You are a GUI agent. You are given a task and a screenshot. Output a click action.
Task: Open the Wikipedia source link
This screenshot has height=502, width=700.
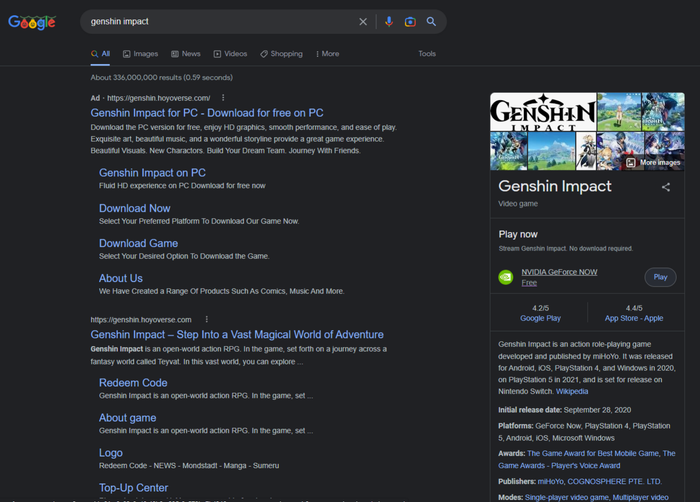572,391
